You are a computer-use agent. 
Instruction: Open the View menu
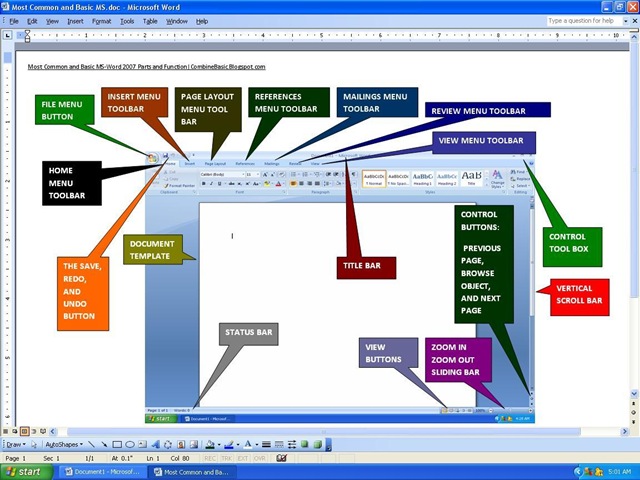tap(52, 21)
